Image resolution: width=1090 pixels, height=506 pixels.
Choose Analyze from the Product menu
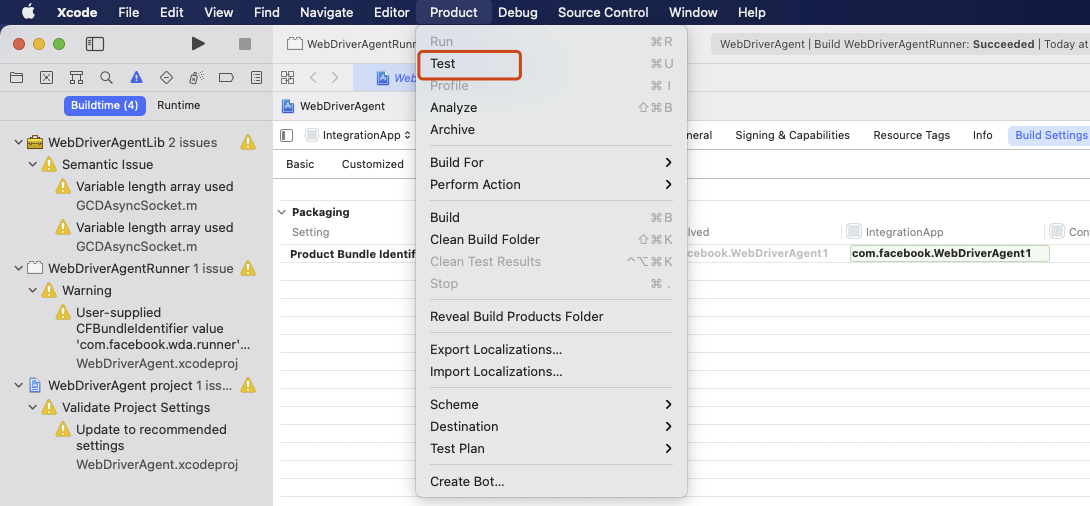pyautogui.click(x=551, y=108)
